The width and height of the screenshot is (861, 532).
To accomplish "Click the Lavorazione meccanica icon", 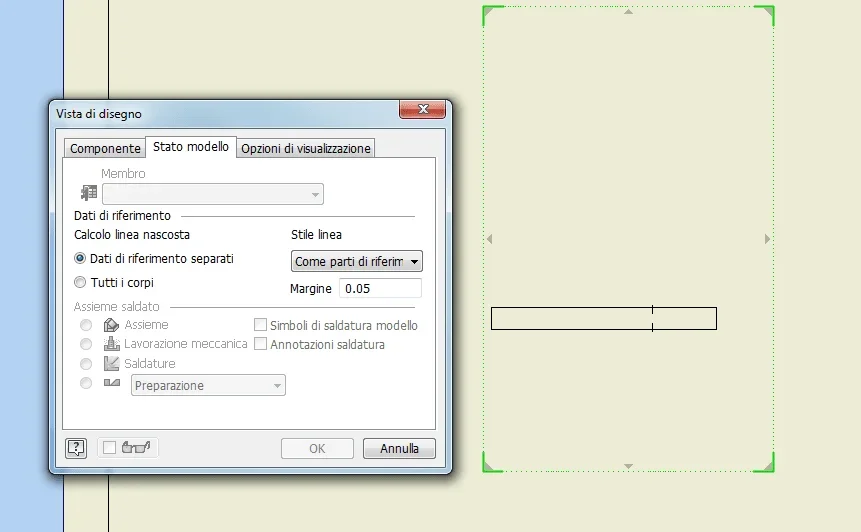I will [x=111, y=344].
